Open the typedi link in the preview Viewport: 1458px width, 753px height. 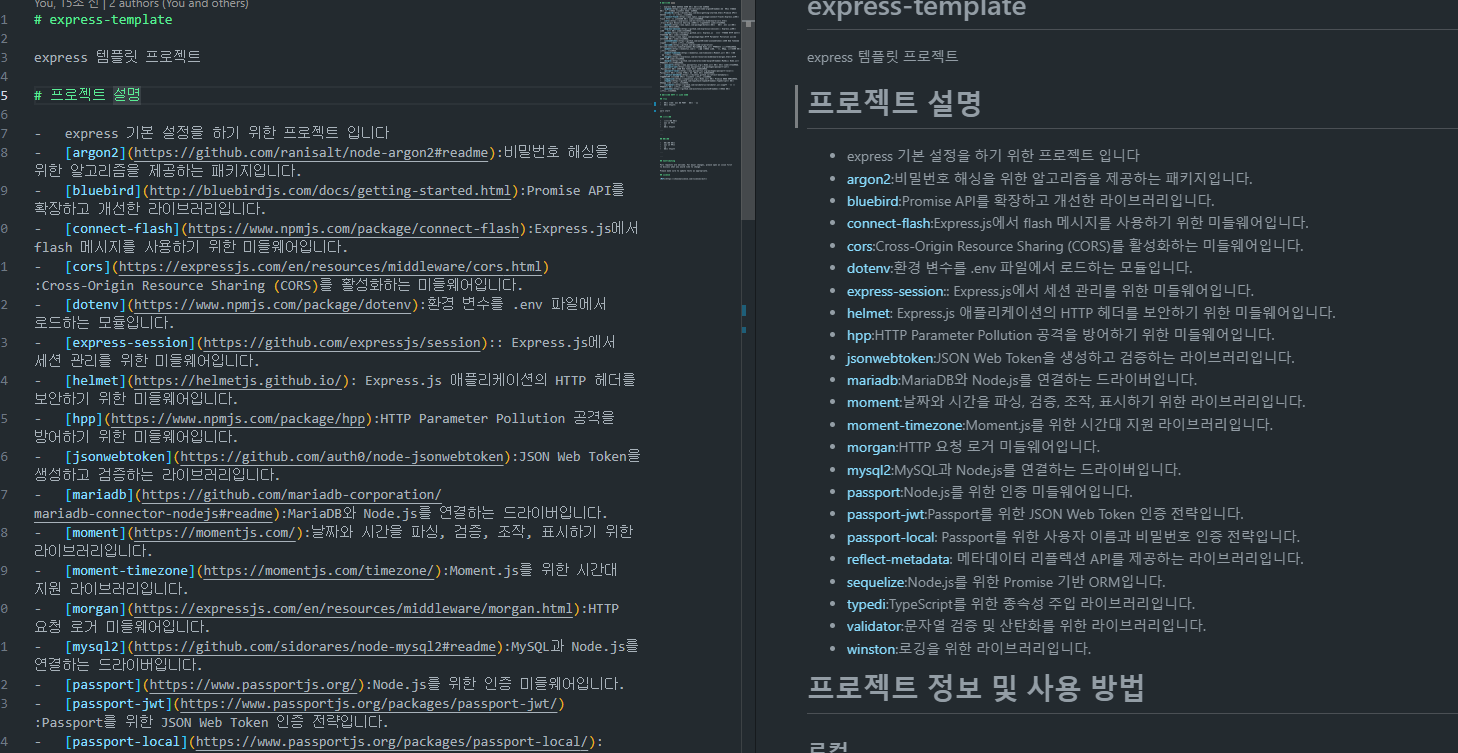866,603
